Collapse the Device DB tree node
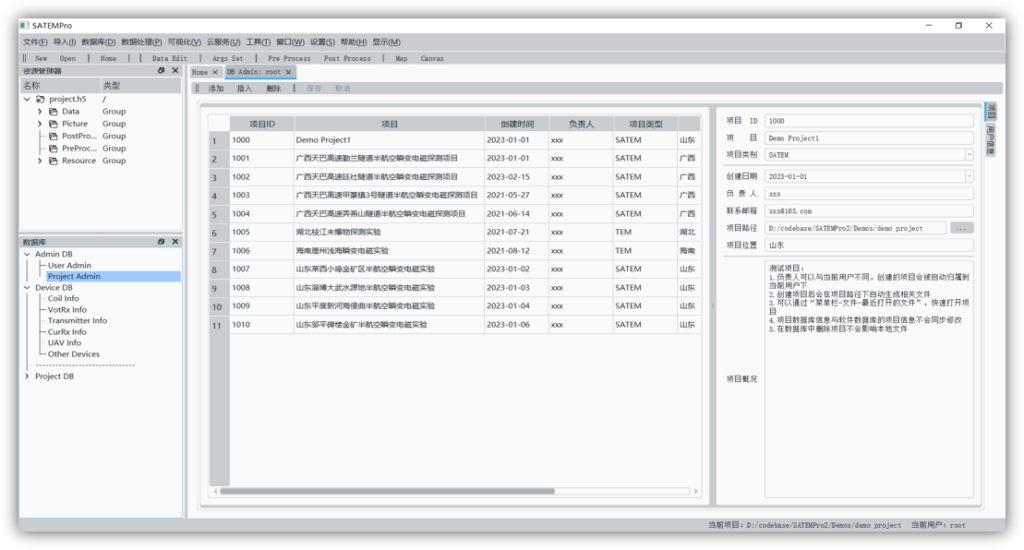Image resolution: width=1024 pixels, height=550 pixels. pyautogui.click(x=27, y=287)
